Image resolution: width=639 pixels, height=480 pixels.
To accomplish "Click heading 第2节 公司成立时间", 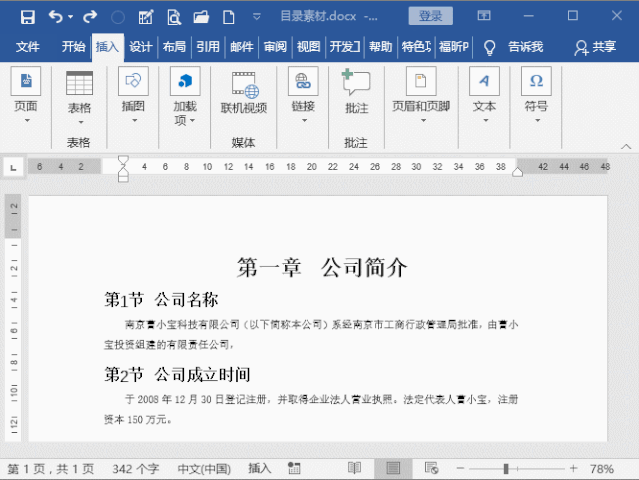I will pyautogui.click(x=177, y=374).
